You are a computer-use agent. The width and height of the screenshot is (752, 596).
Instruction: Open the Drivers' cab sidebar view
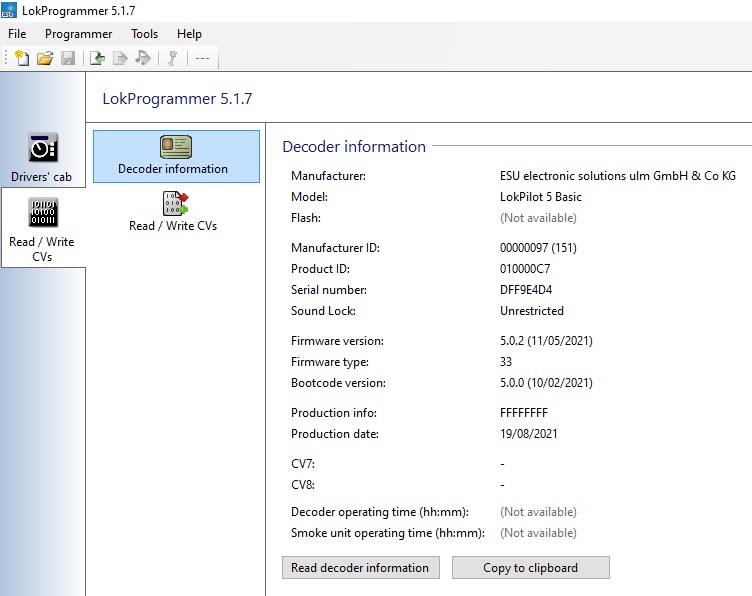click(42, 157)
